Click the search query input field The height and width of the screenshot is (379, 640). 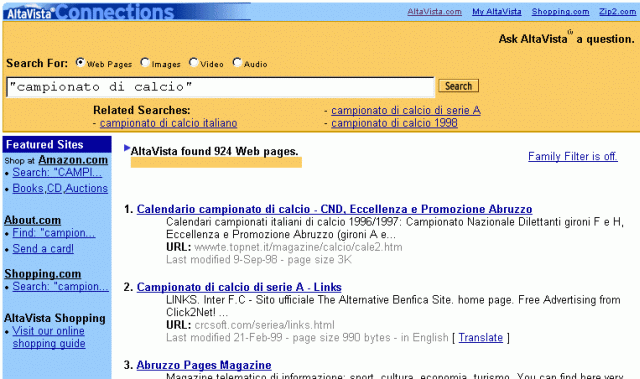click(x=220, y=87)
